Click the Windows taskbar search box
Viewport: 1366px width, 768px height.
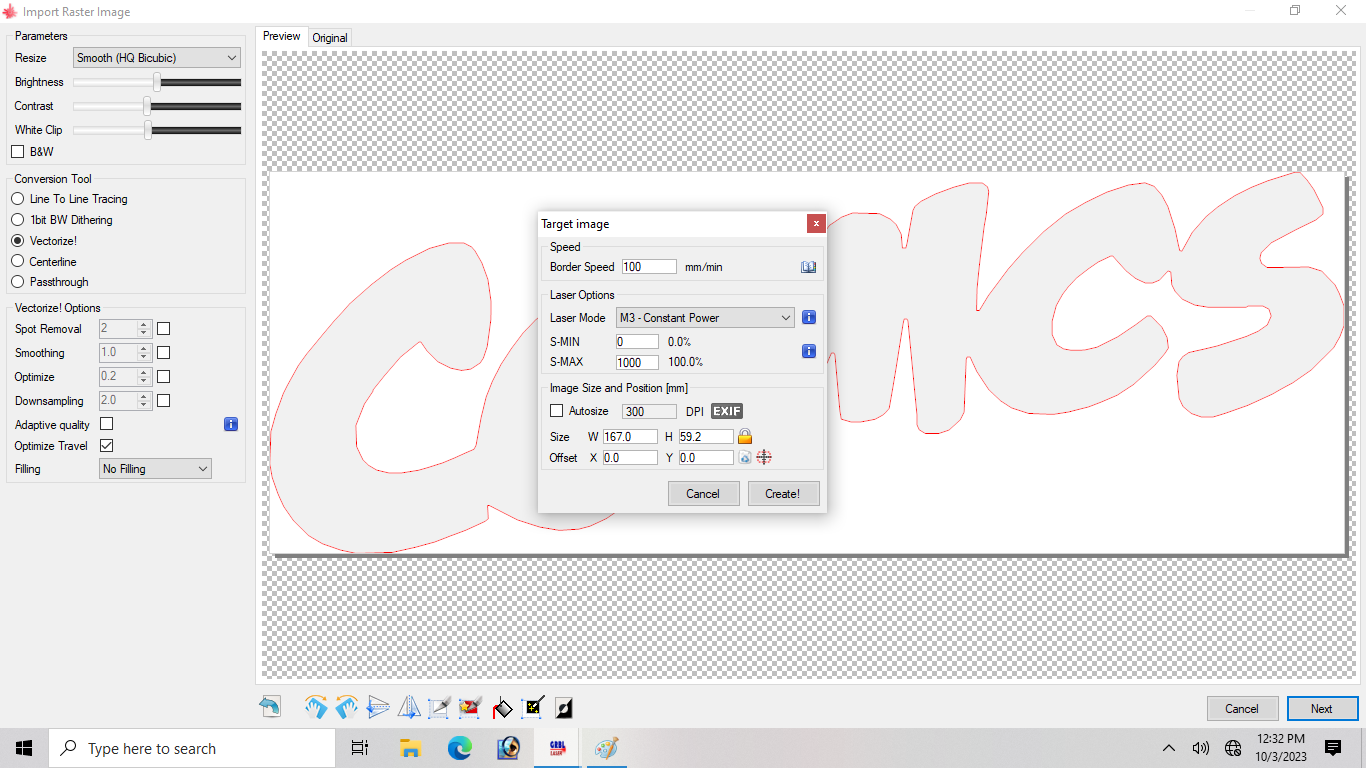coord(192,748)
